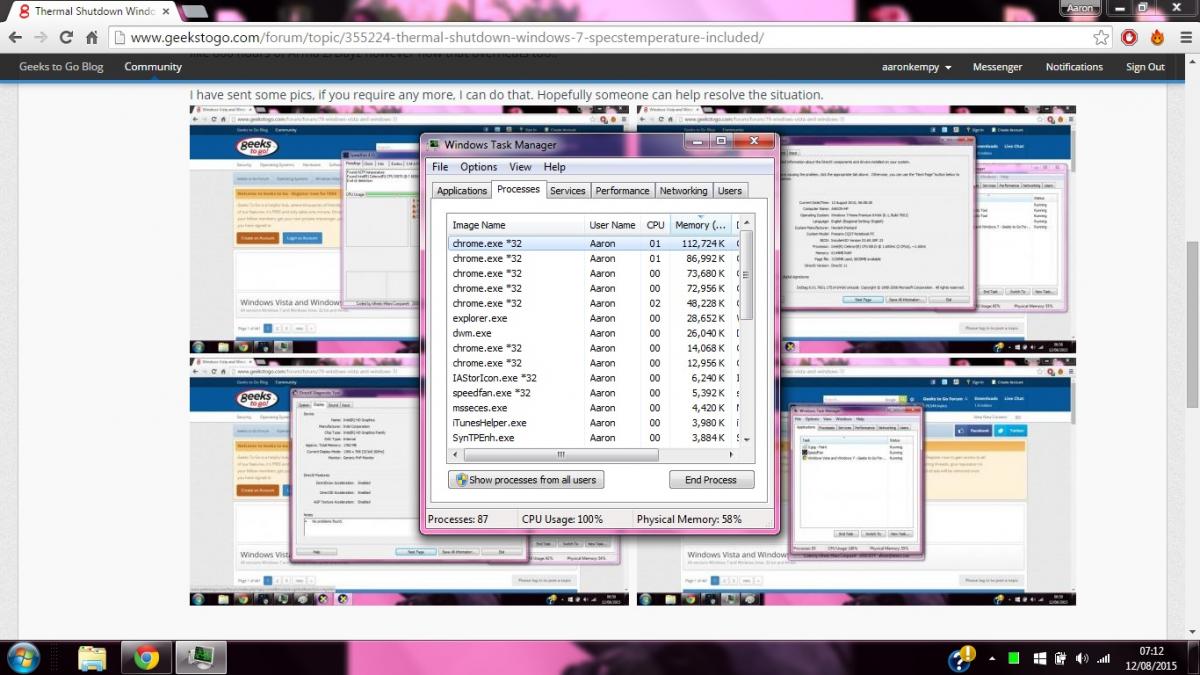The width and height of the screenshot is (1200, 675).
Task: Click the Chrome icon on the taskbar
Action: [x=147, y=657]
